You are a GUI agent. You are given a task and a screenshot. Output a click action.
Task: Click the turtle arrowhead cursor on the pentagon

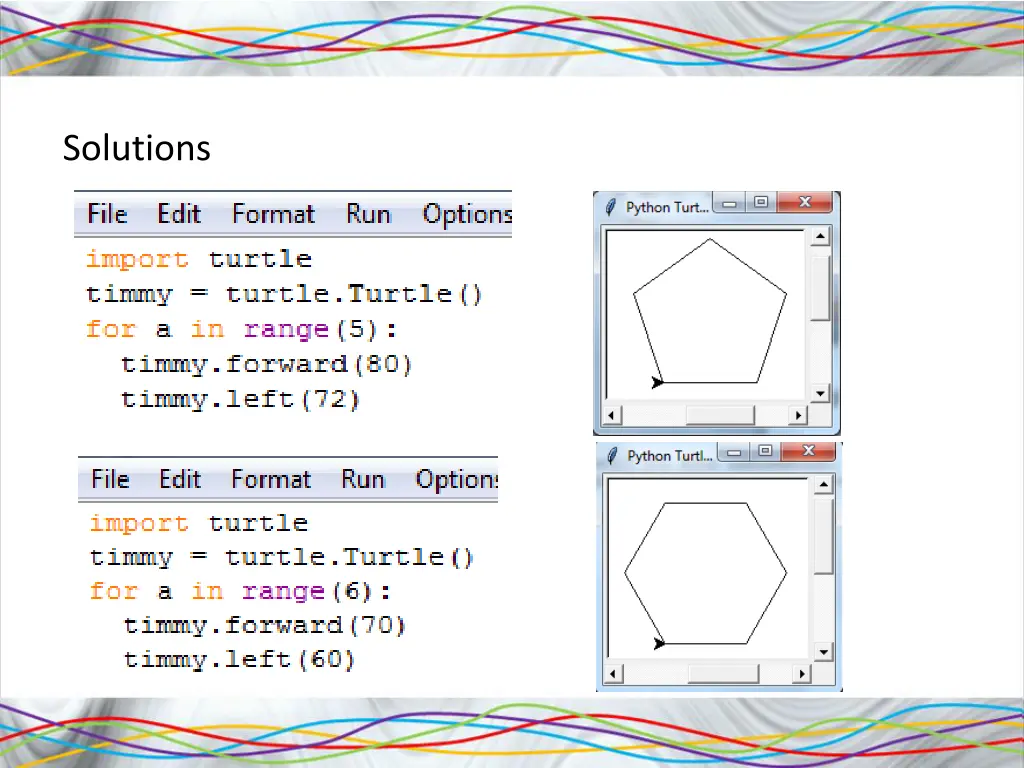click(x=658, y=382)
